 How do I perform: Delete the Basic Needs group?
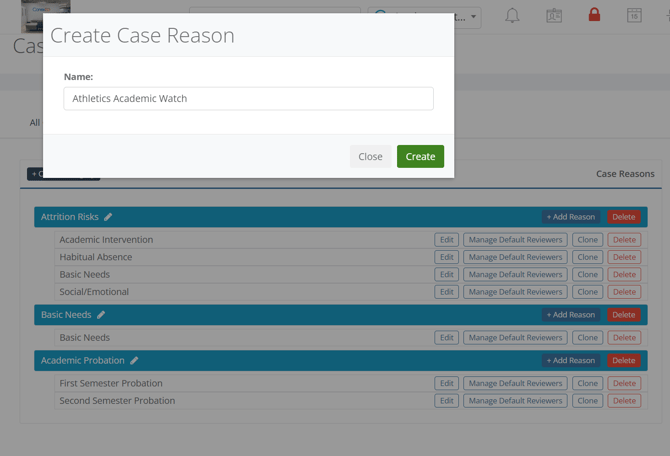[x=623, y=315]
